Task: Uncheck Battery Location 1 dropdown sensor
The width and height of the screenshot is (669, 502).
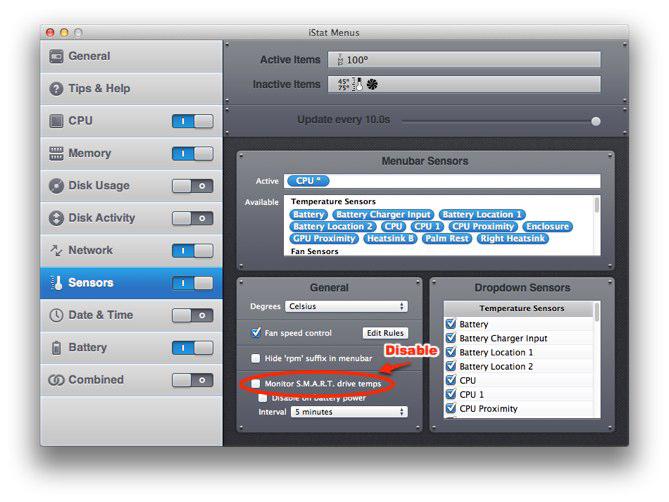Action: [451, 352]
